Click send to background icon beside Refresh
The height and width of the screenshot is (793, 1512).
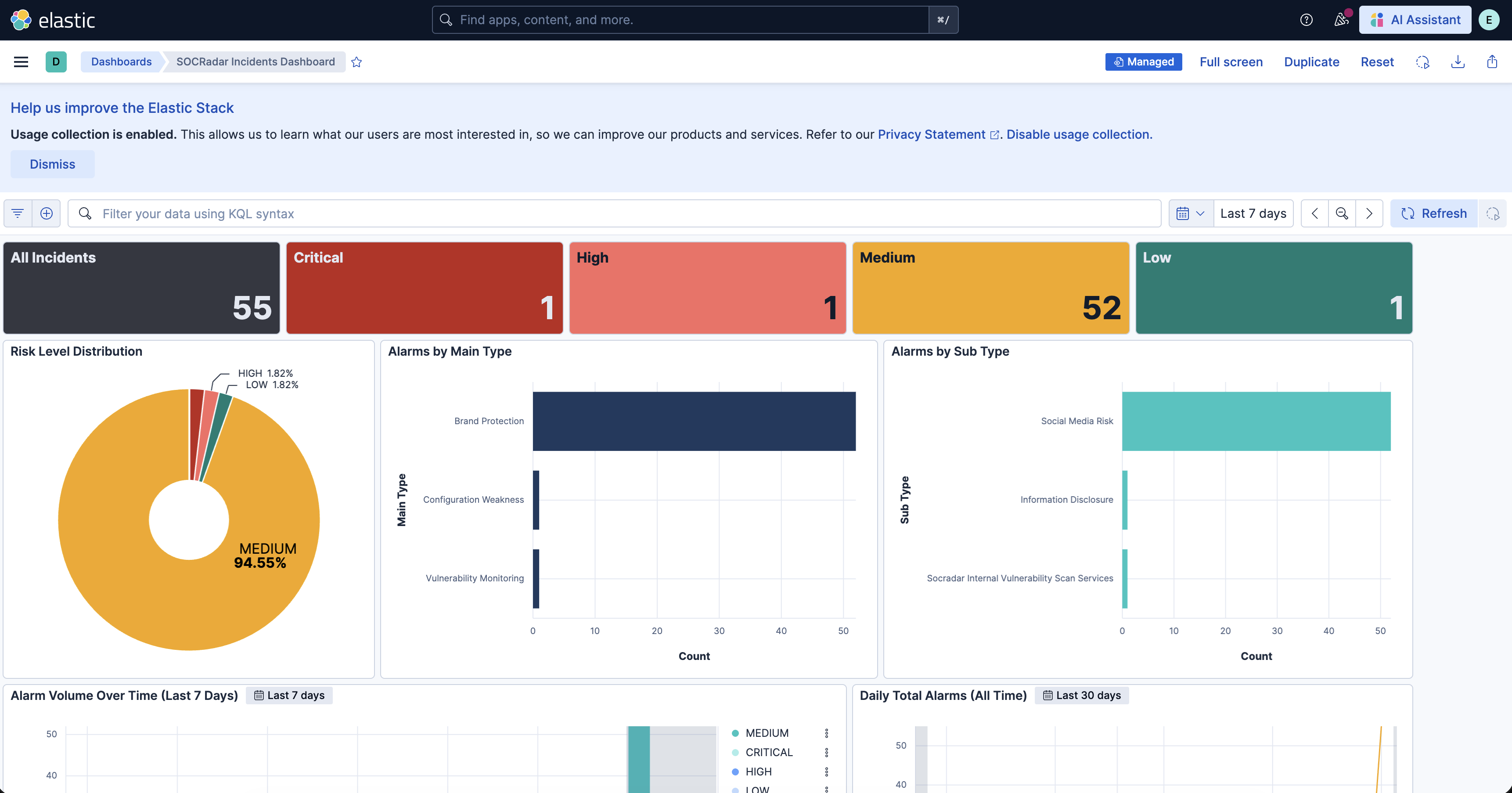pos(1493,214)
